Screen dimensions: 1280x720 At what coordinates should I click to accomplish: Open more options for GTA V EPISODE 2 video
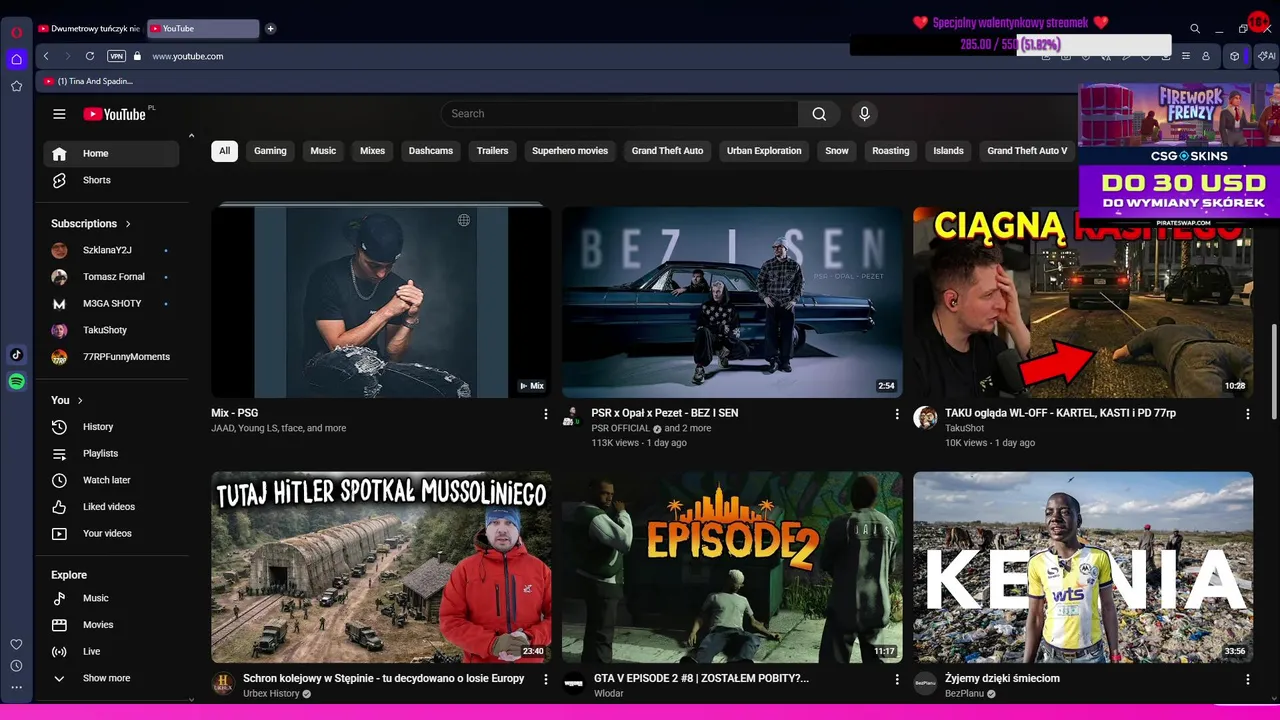coord(896,679)
